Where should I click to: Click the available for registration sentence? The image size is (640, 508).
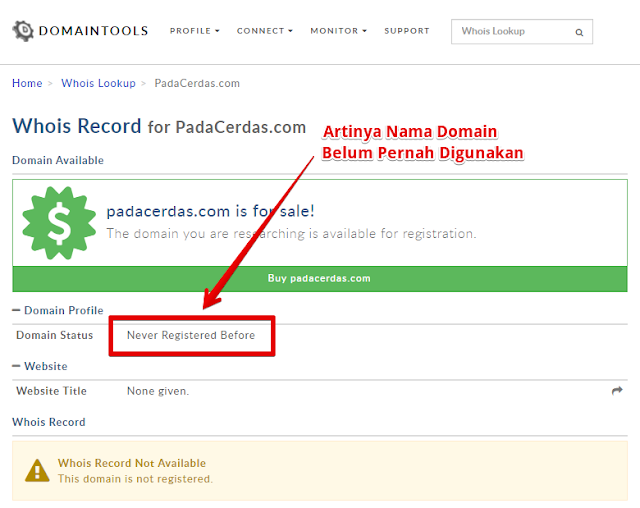click(x=291, y=234)
